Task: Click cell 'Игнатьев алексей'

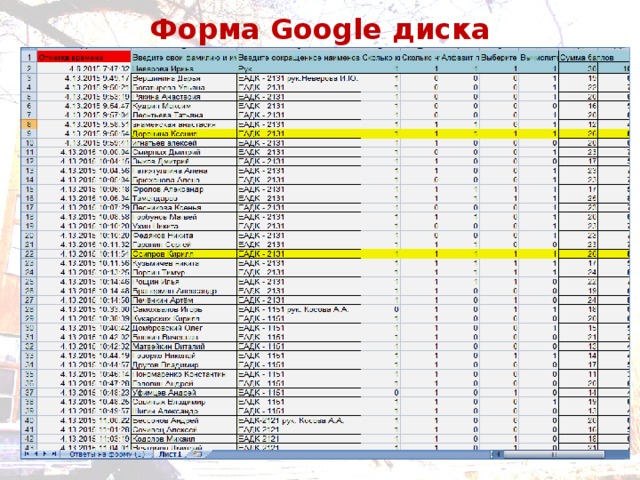Action: point(184,143)
